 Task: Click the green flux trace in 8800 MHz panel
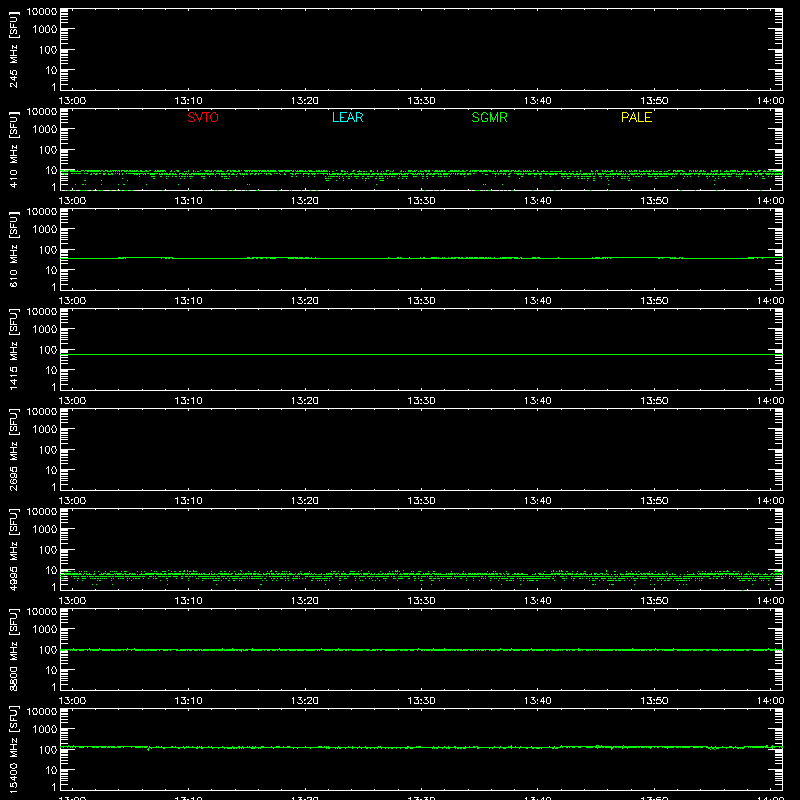(x=421, y=650)
